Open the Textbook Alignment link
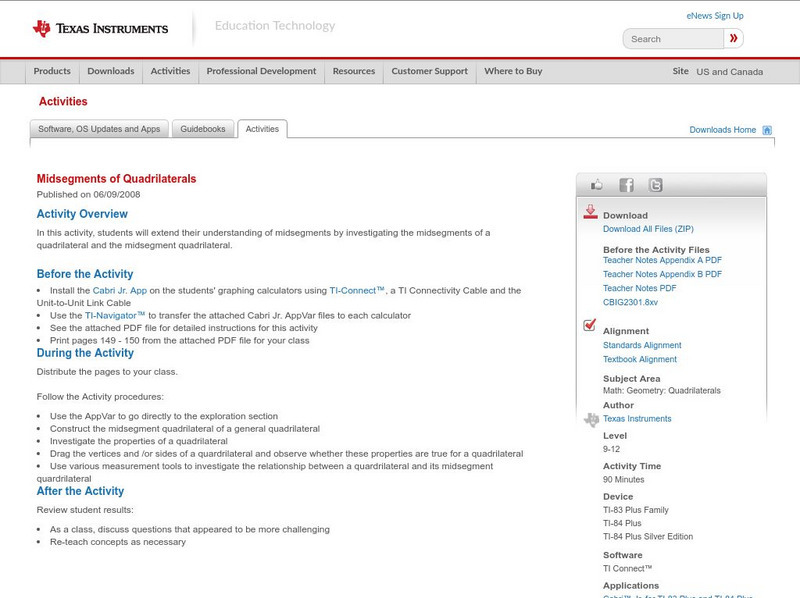800x598 pixels. point(640,359)
